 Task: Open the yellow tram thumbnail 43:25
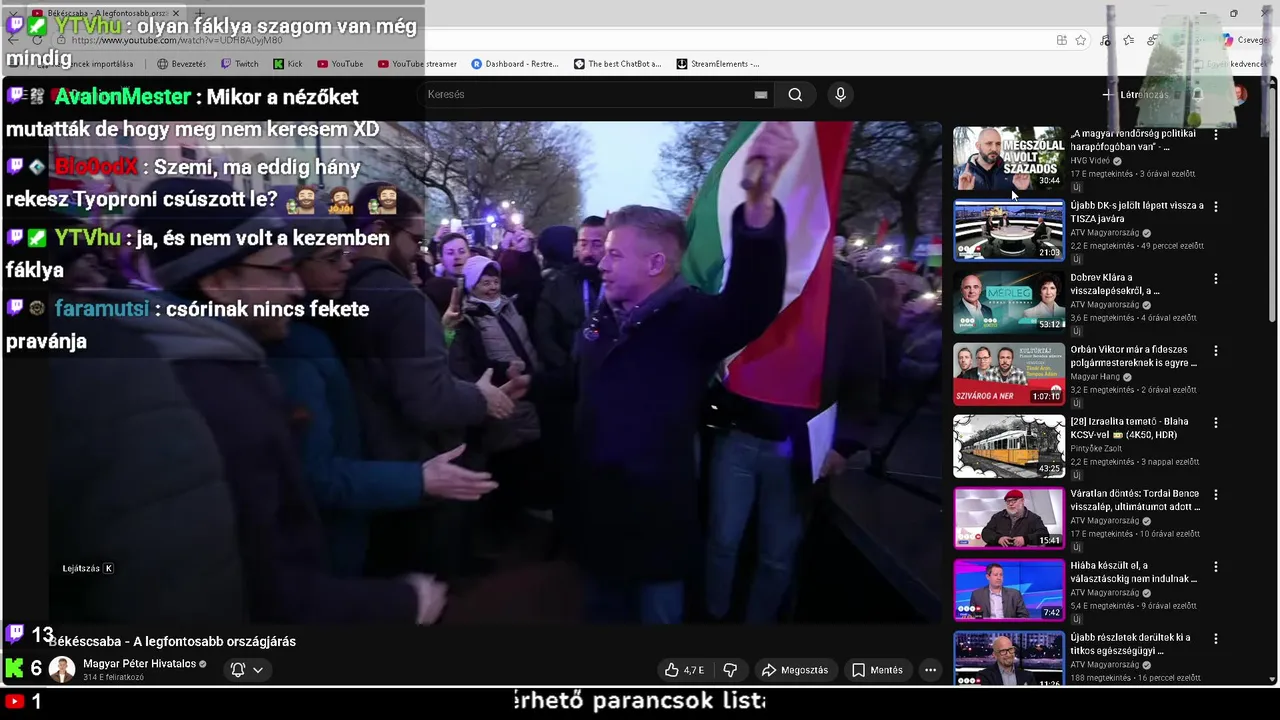1009,446
